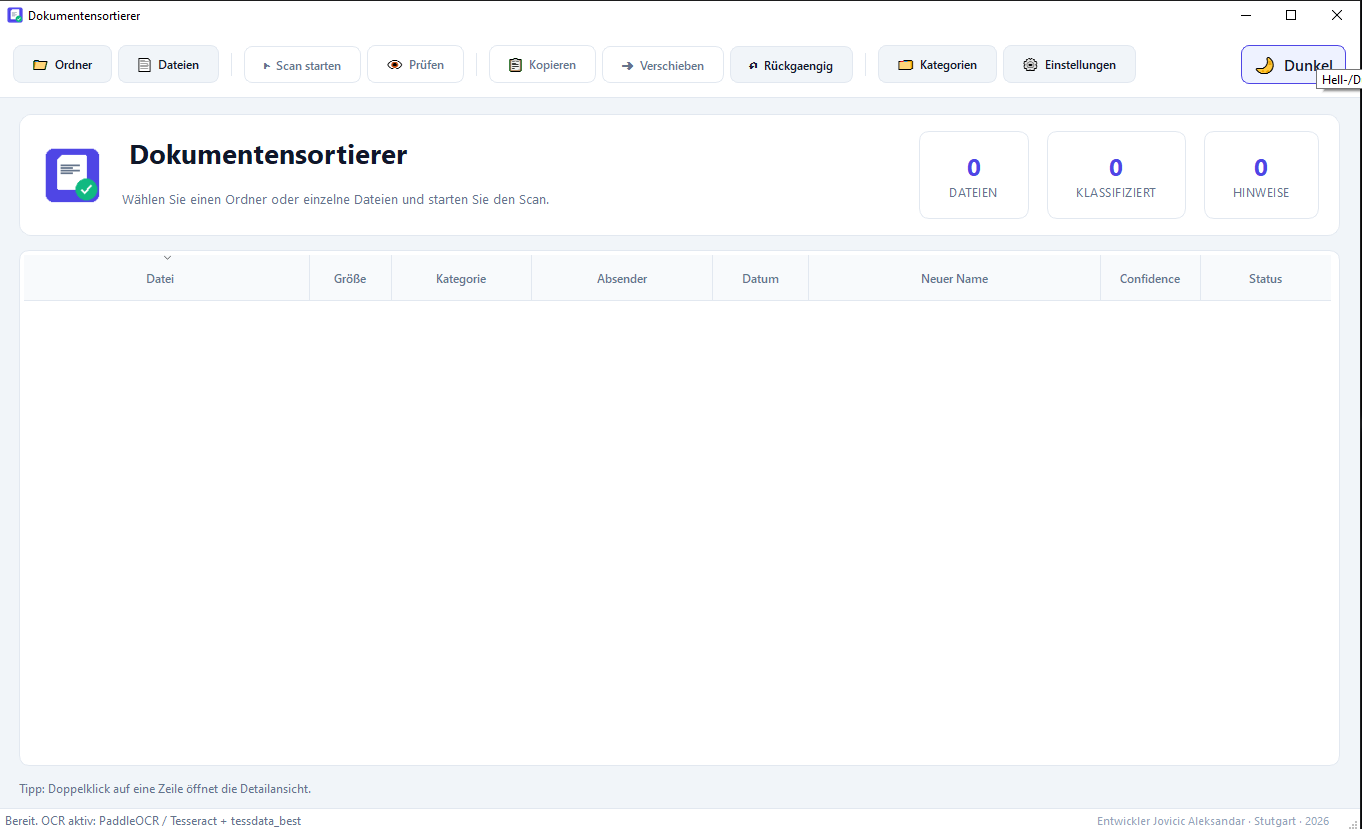Click the eye icon on Prüfen

tap(395, 65)
